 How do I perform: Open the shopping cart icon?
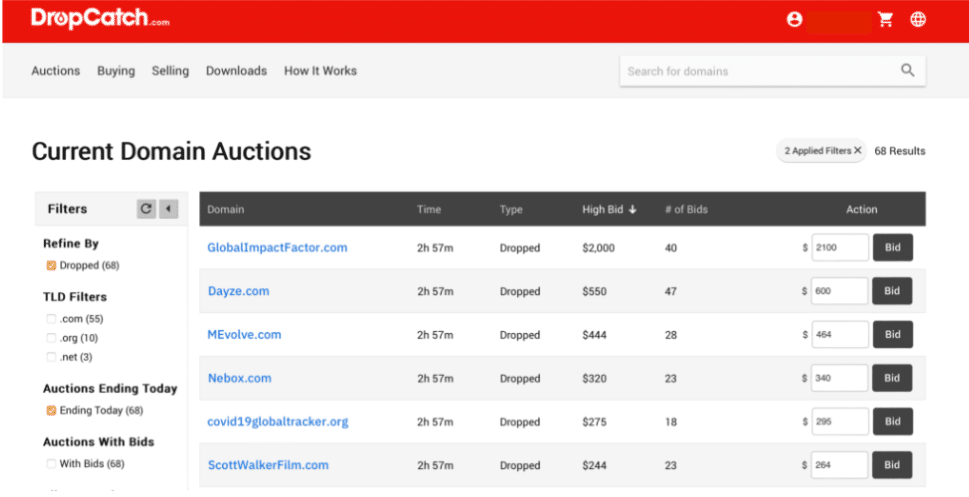pos(886,20)
